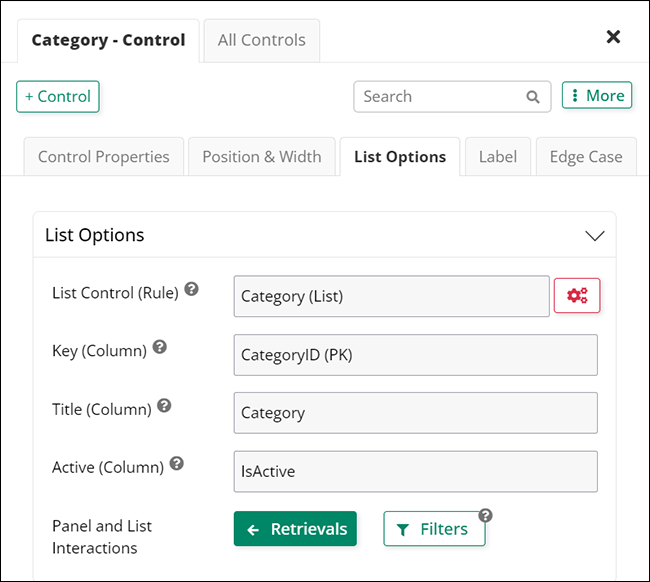Screen dimensions: 650x582
Task: Click help icon next to Title (Column)
Action: click(165, 406)
